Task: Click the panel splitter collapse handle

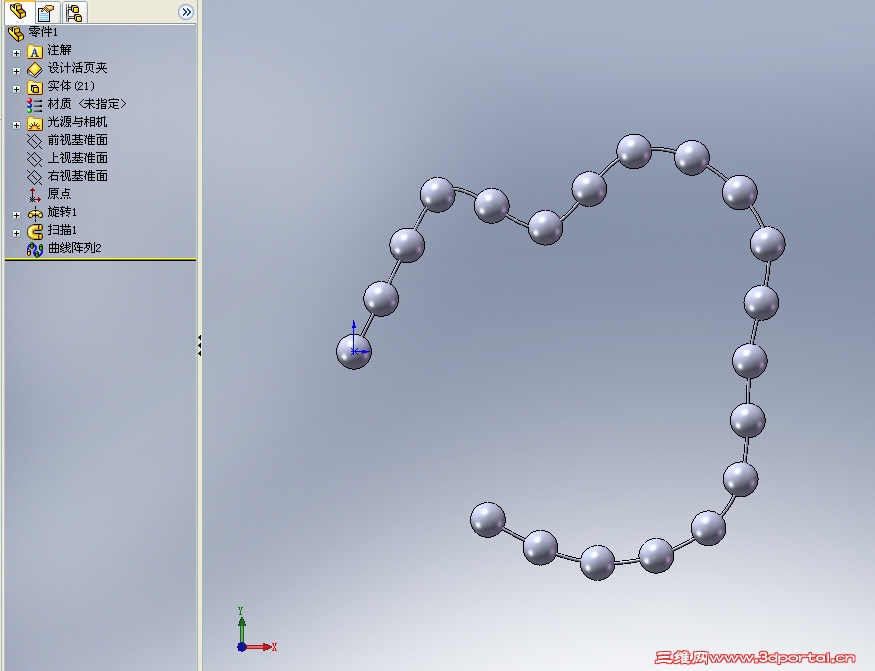Action: click(199, 346)
